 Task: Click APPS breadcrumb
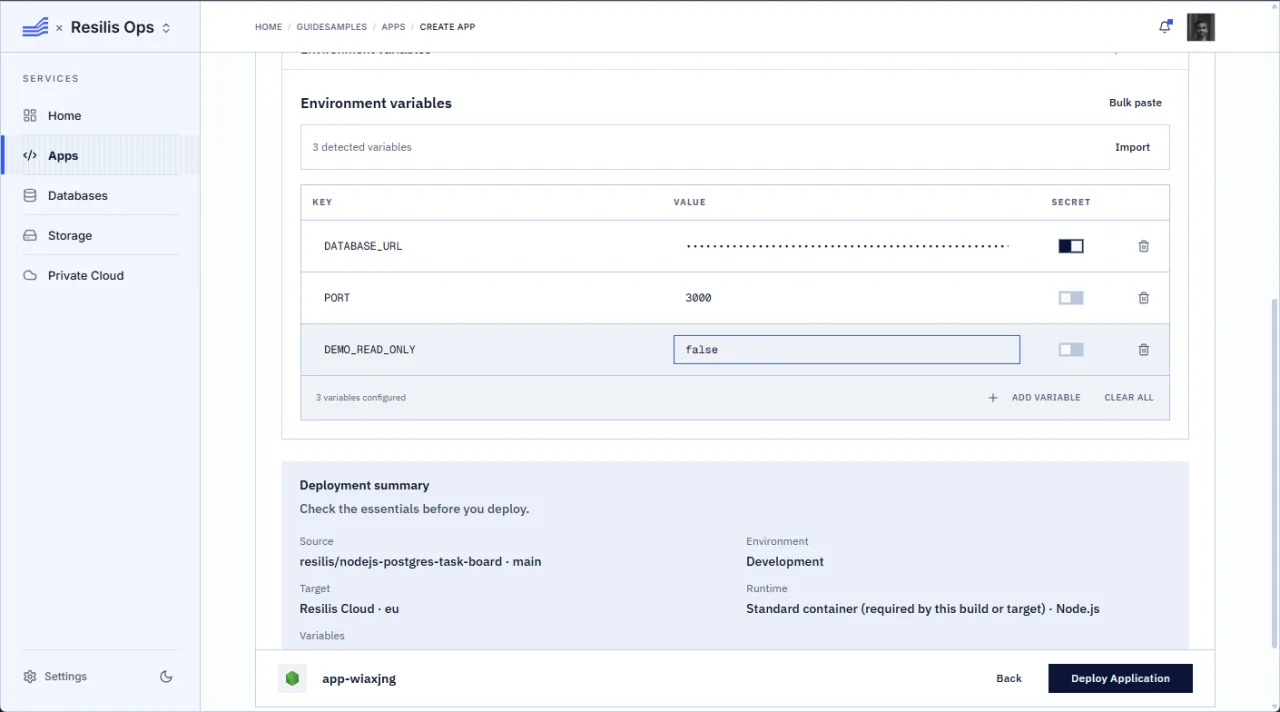pos(393,27)
